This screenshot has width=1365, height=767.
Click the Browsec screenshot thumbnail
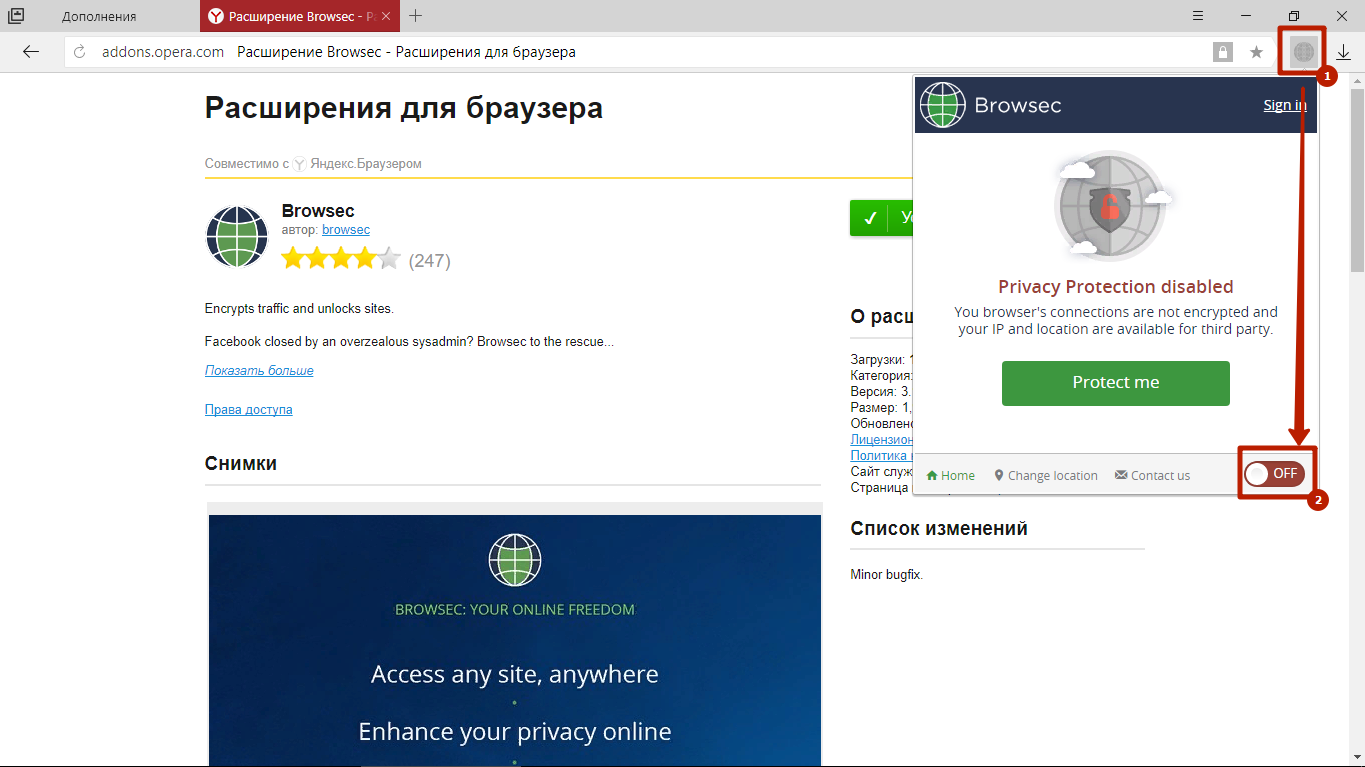[x=515, y=641]
